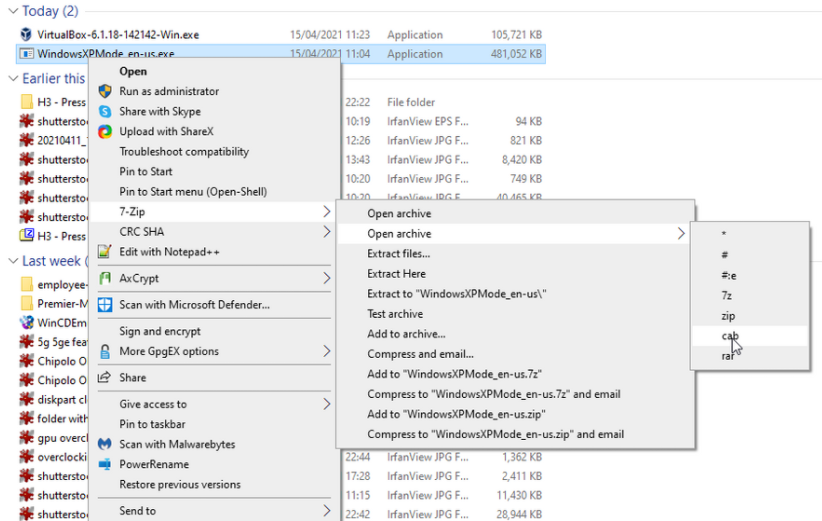Click the VirtualBox installer file icon
822x521 pixels.
pyautogui.click(x=26, y=35)
